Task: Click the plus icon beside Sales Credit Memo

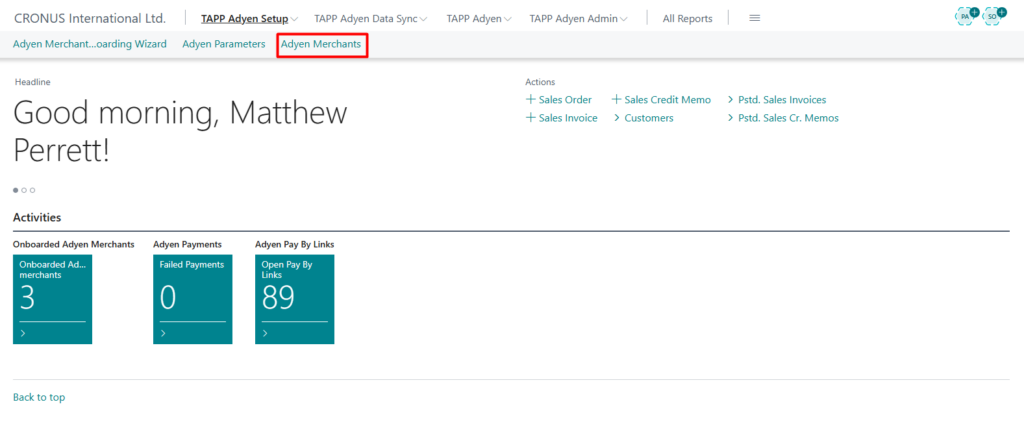Action: tap(616, 100)
